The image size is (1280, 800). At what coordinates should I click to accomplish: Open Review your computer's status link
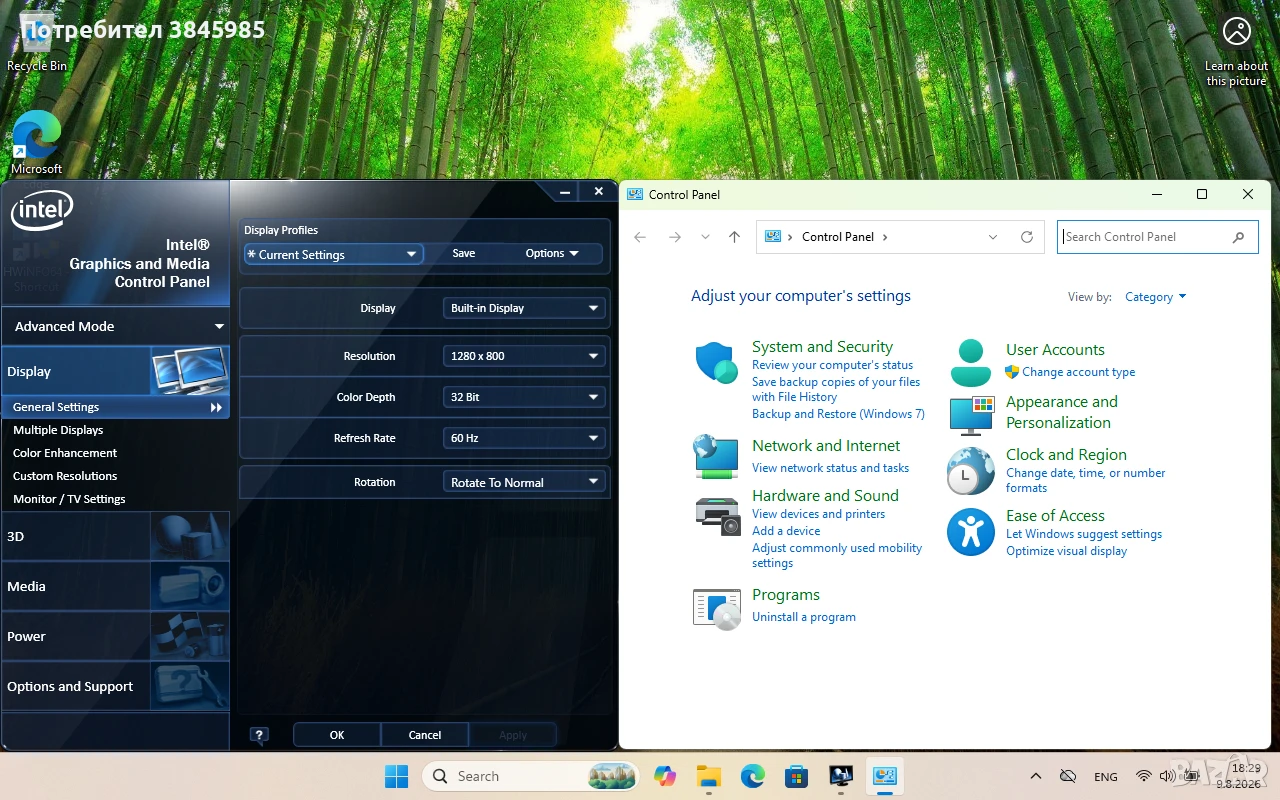(833, 366)
